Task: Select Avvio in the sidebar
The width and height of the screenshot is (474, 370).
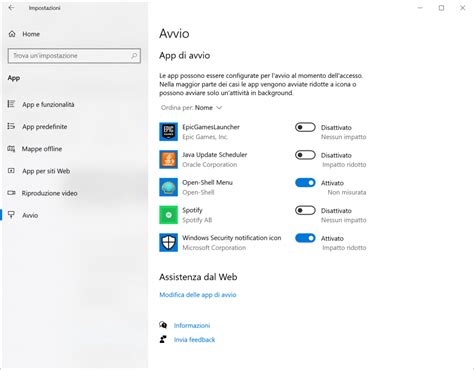Action: click(30, 215)
